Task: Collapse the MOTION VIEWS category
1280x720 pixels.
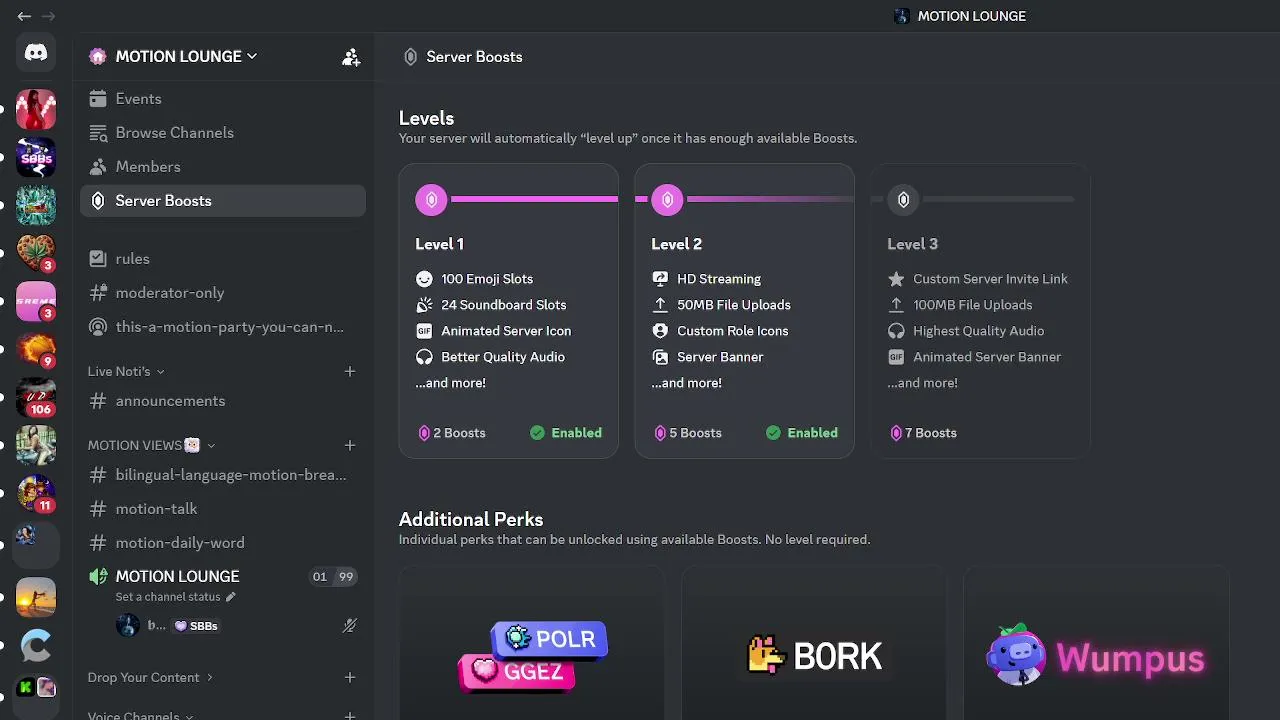Action: click(x=151, y=445)
